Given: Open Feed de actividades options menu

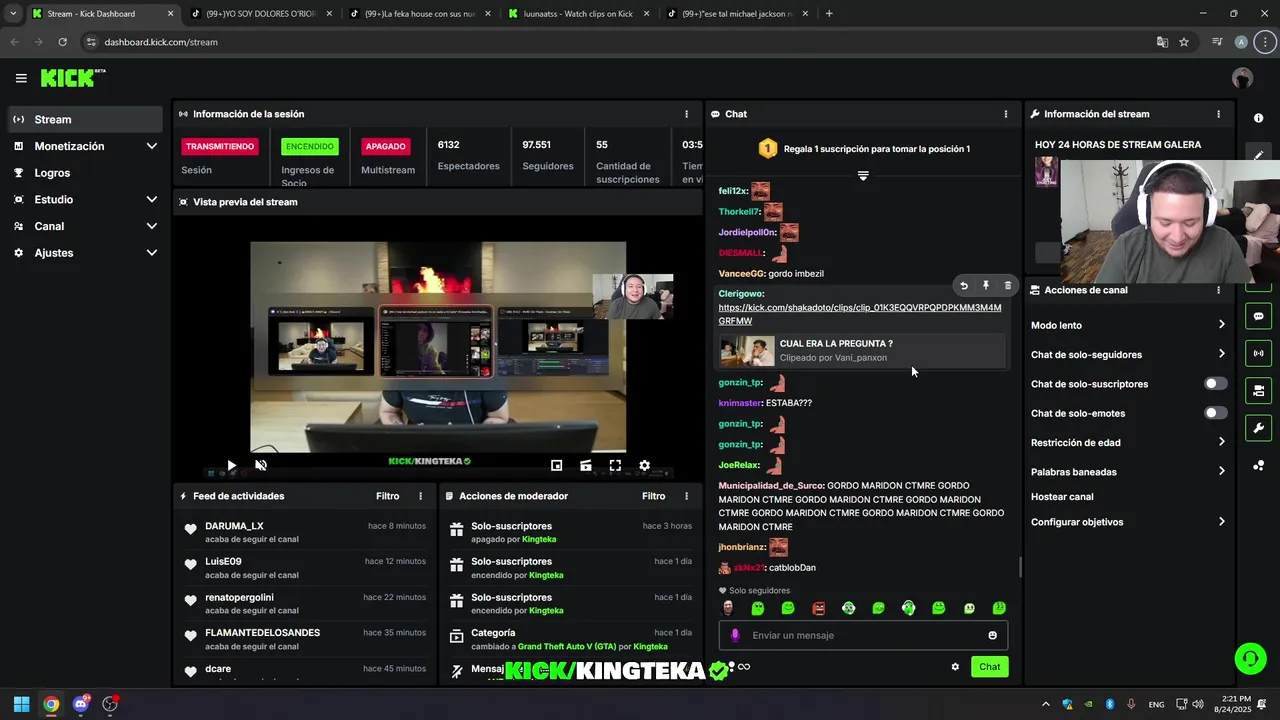Looking at the screenshot, I should click(420, 496).
